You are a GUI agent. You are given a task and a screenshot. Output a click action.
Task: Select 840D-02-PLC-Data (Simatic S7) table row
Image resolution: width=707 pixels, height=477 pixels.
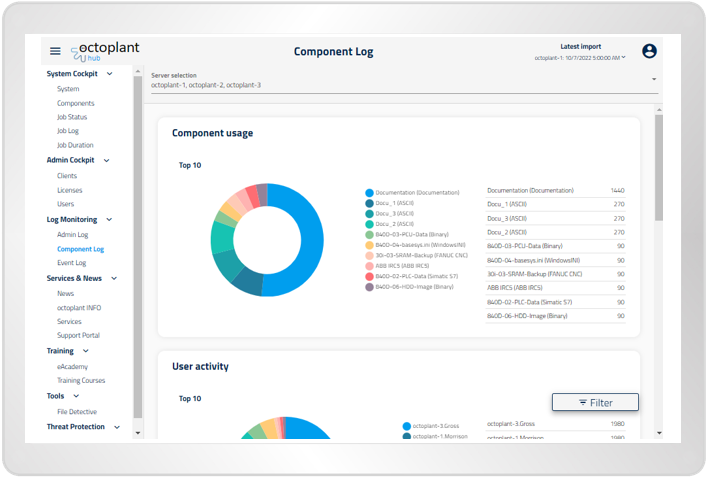556,302
